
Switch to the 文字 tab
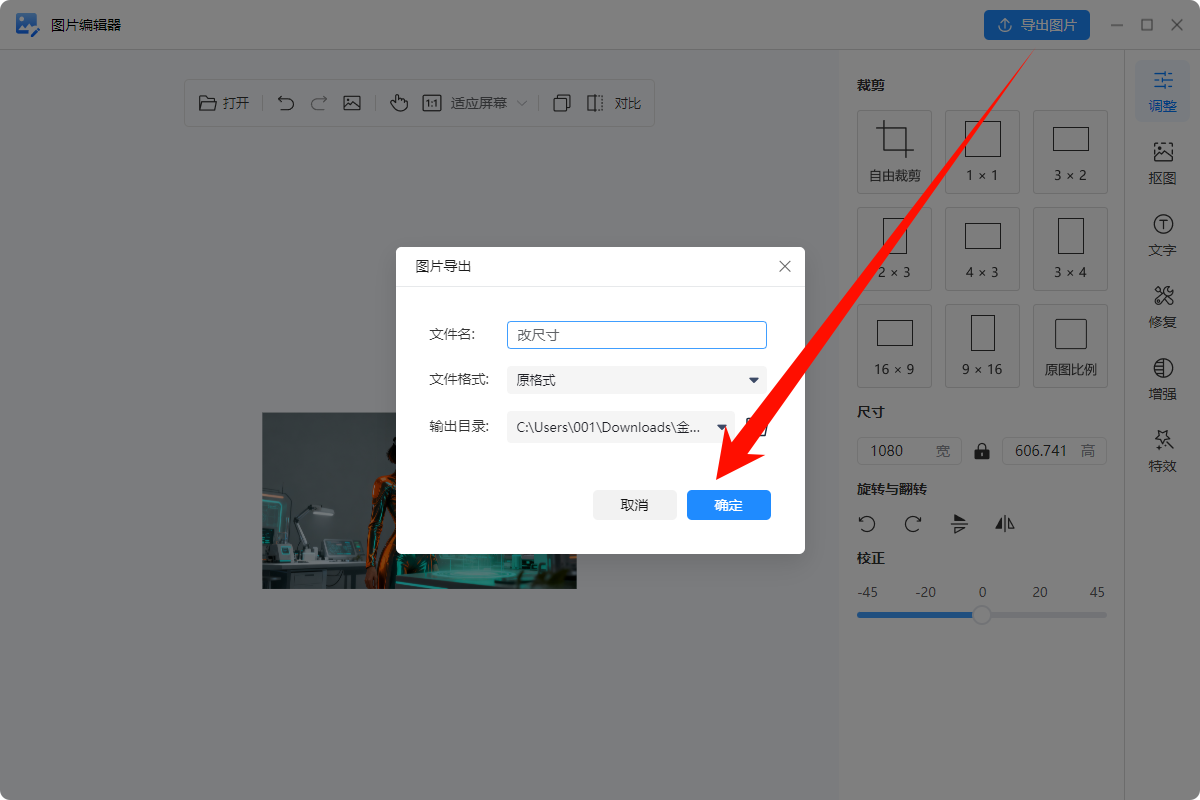click(x=1162, y=236)
